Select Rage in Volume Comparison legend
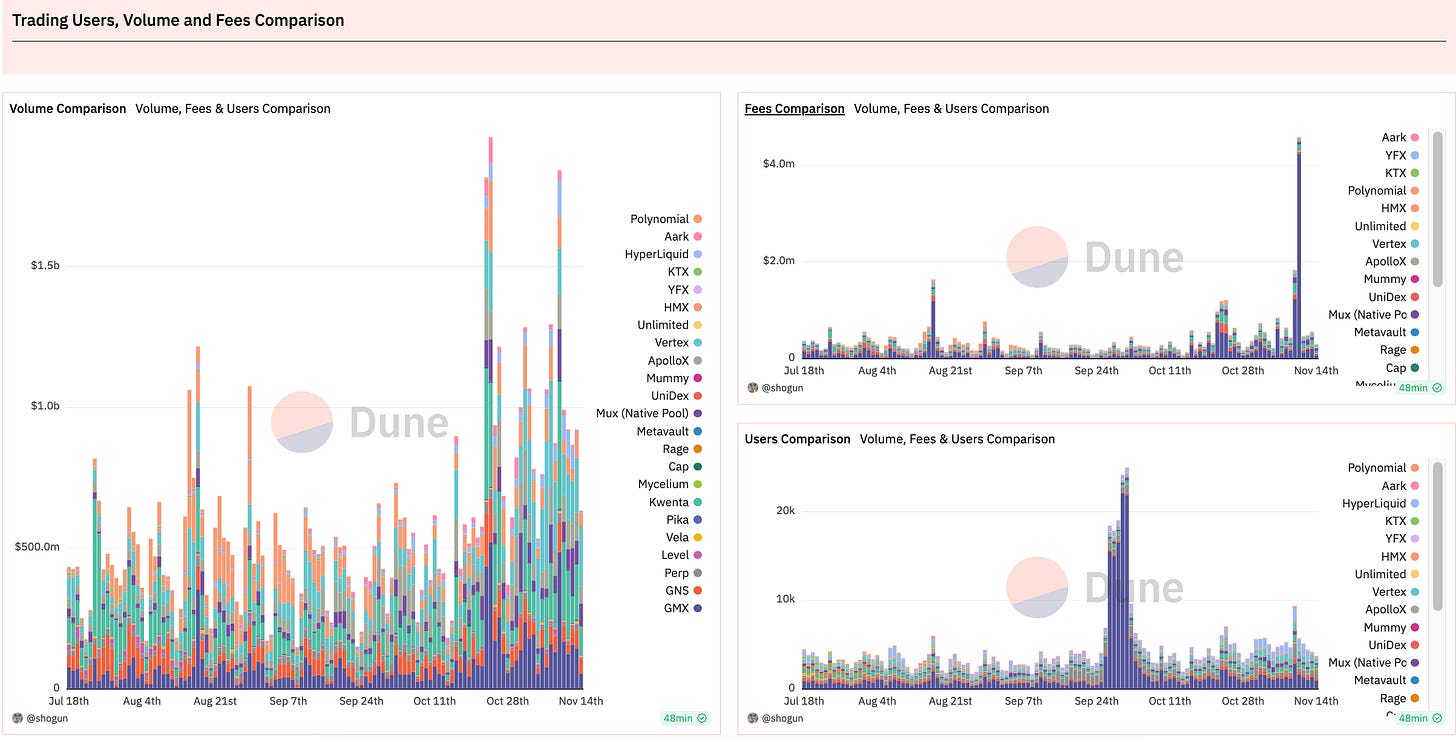The width and height of the screenshot is (1456, 739). click(683, 449)
